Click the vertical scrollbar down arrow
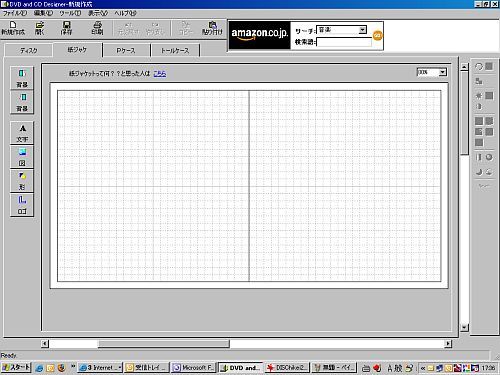Viewport: 500px width, 375px height. pyautogui.click(x=464, y=327)
